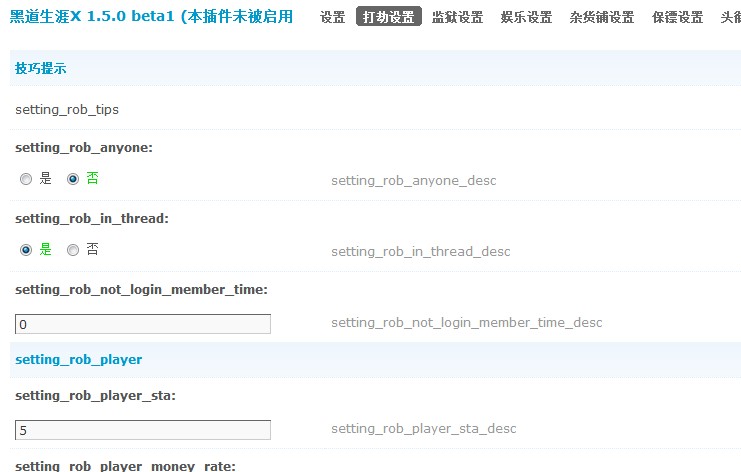Click the setting_rob_tips text
The height and width of the screenshot is (472, 741).
point(67,110)
